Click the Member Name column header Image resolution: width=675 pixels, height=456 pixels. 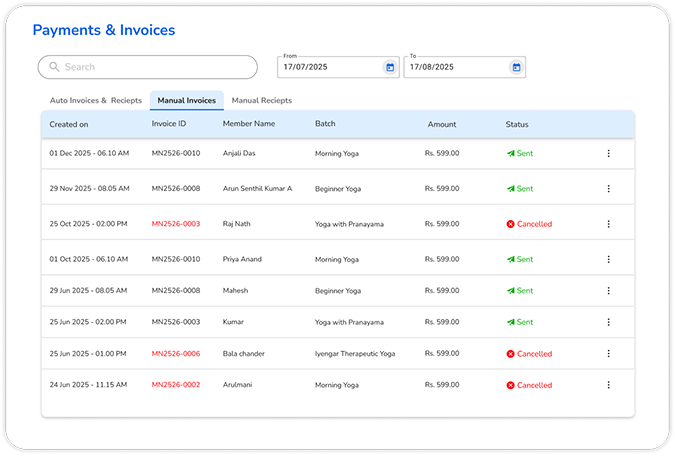pos(249,124)
